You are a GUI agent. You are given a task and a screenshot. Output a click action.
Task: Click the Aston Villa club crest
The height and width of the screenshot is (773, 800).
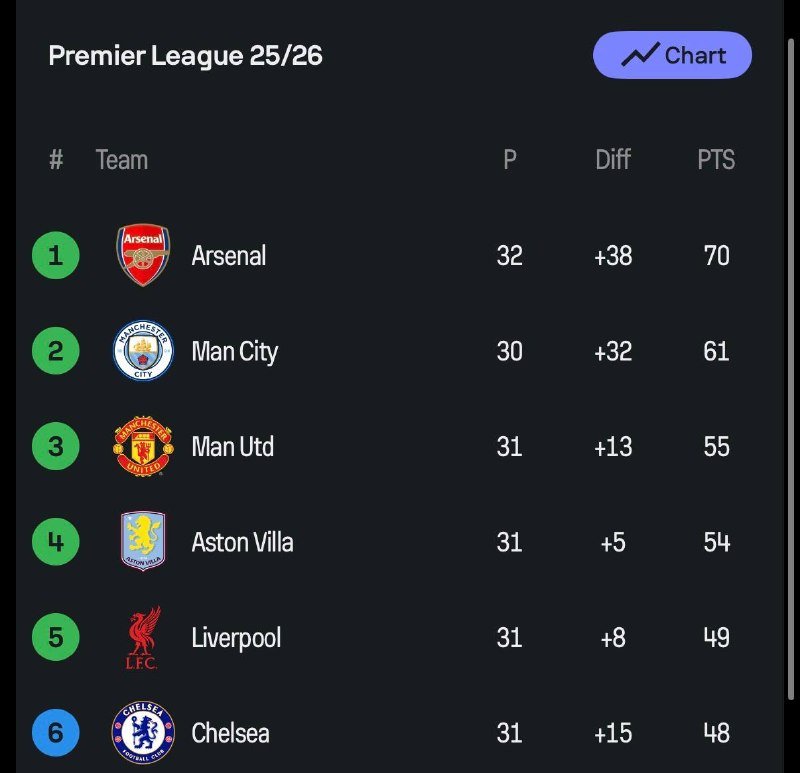tap(143, 542)
